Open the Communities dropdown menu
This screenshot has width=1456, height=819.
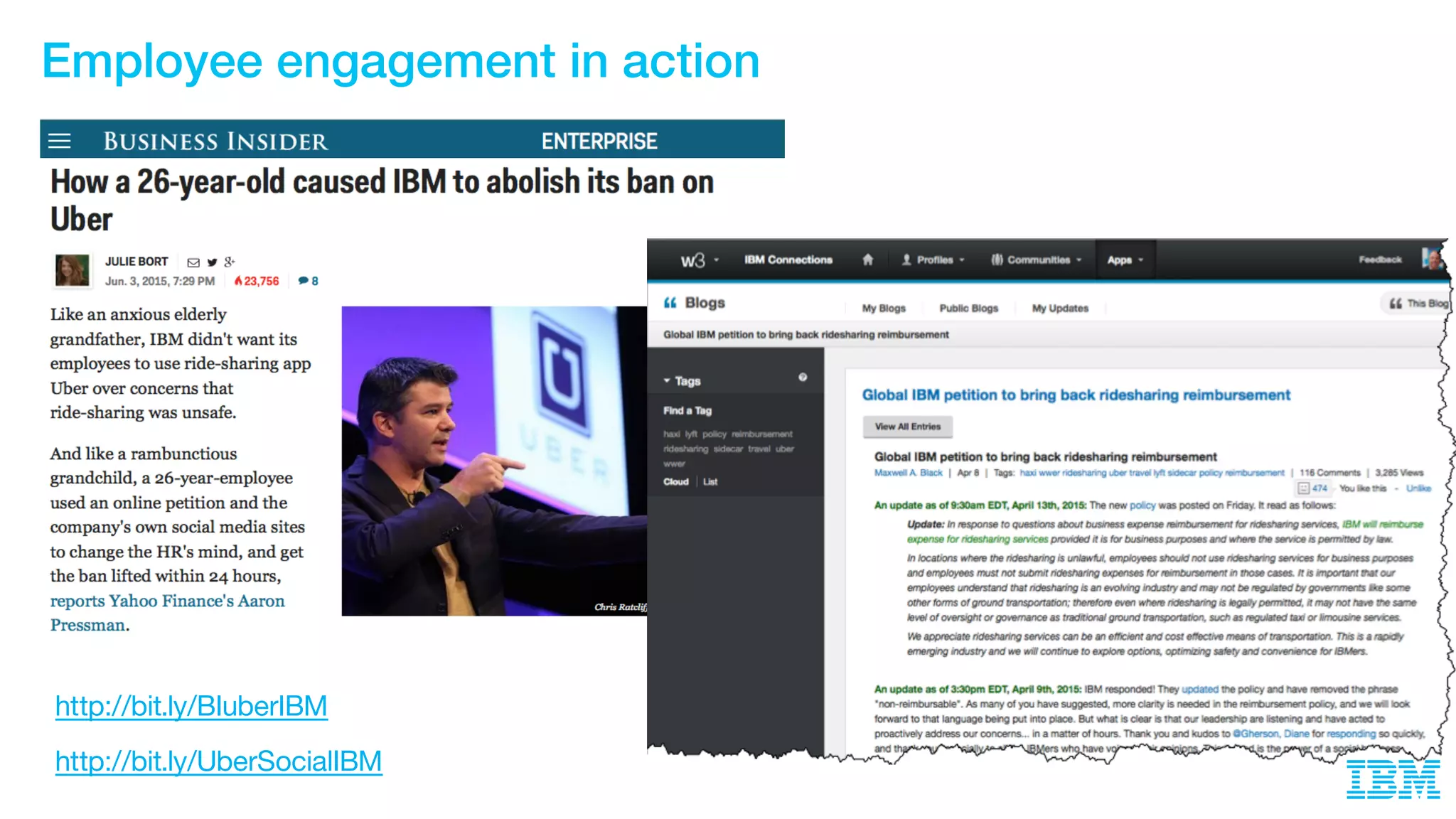pos(1037,259)
